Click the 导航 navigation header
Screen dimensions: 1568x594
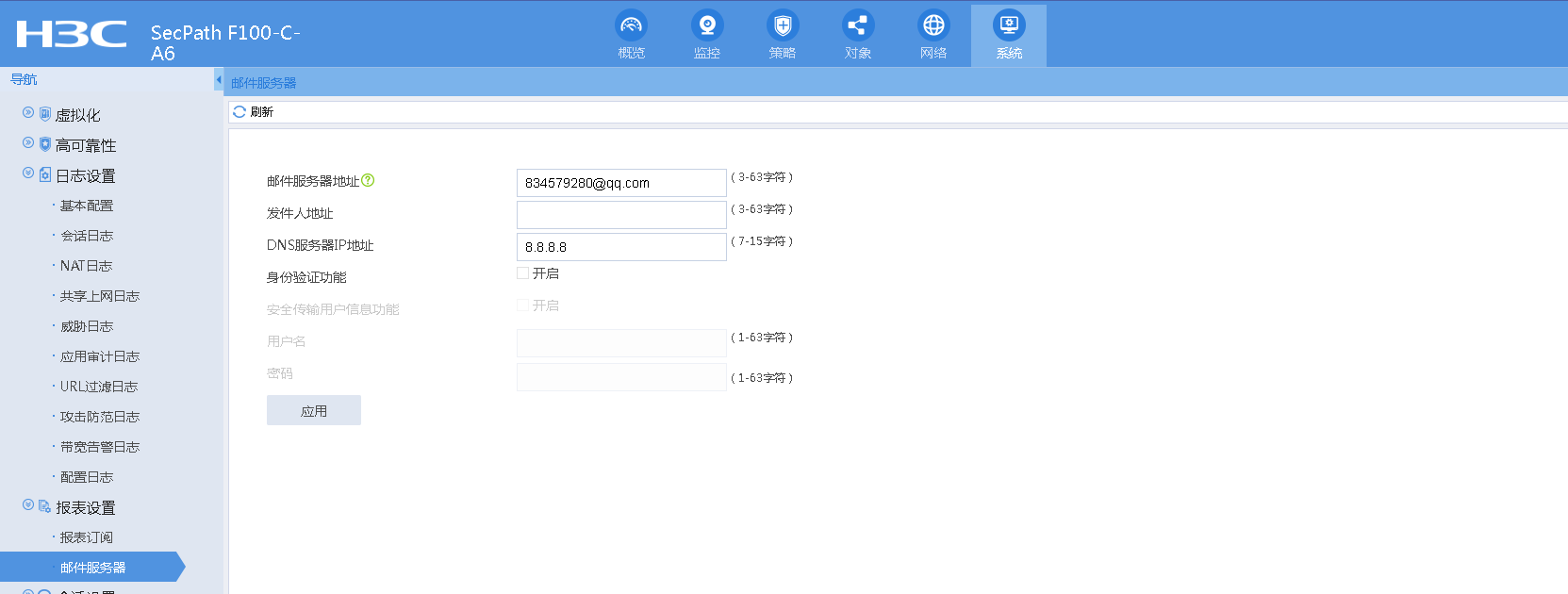click(24, 79)
